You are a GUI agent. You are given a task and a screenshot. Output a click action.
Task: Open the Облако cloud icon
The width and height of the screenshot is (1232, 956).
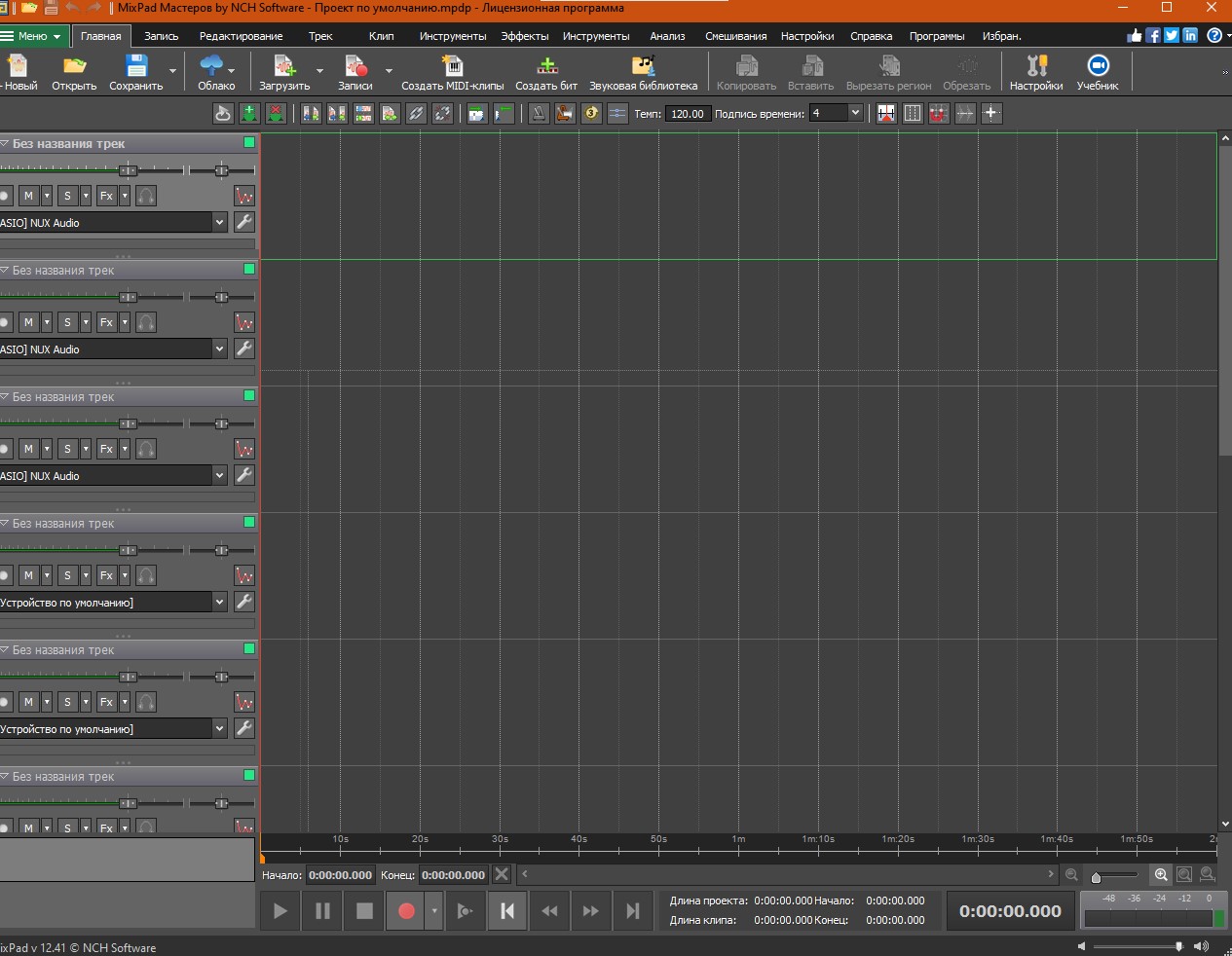point(210,66)
